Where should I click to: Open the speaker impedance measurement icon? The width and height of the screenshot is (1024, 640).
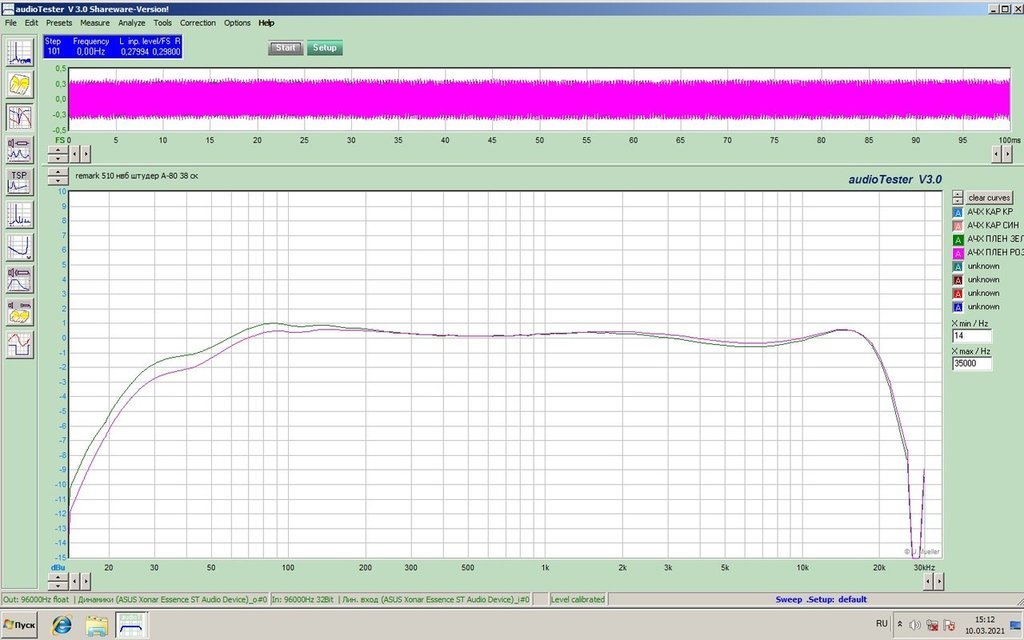coord(20,150)
